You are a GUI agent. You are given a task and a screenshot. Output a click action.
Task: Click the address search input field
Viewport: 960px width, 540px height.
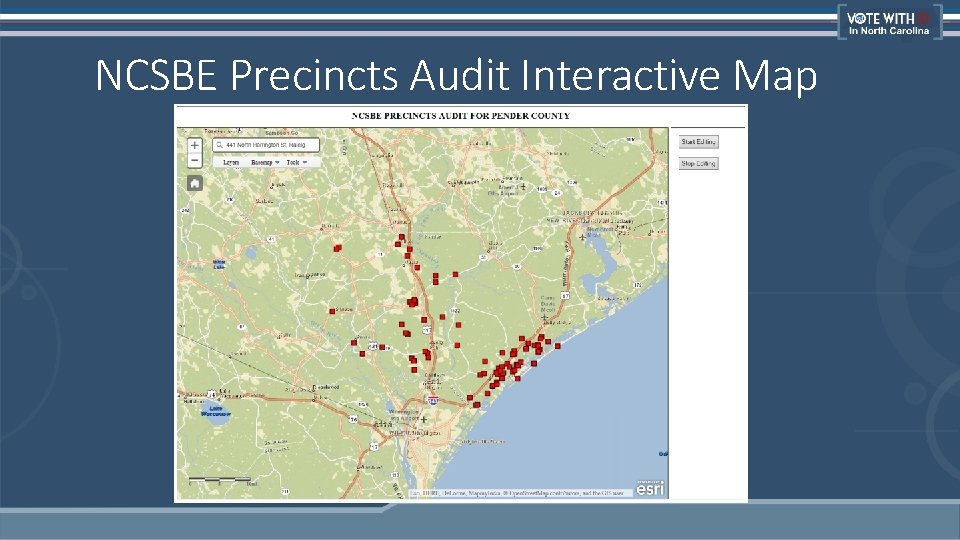pos(266,145)
